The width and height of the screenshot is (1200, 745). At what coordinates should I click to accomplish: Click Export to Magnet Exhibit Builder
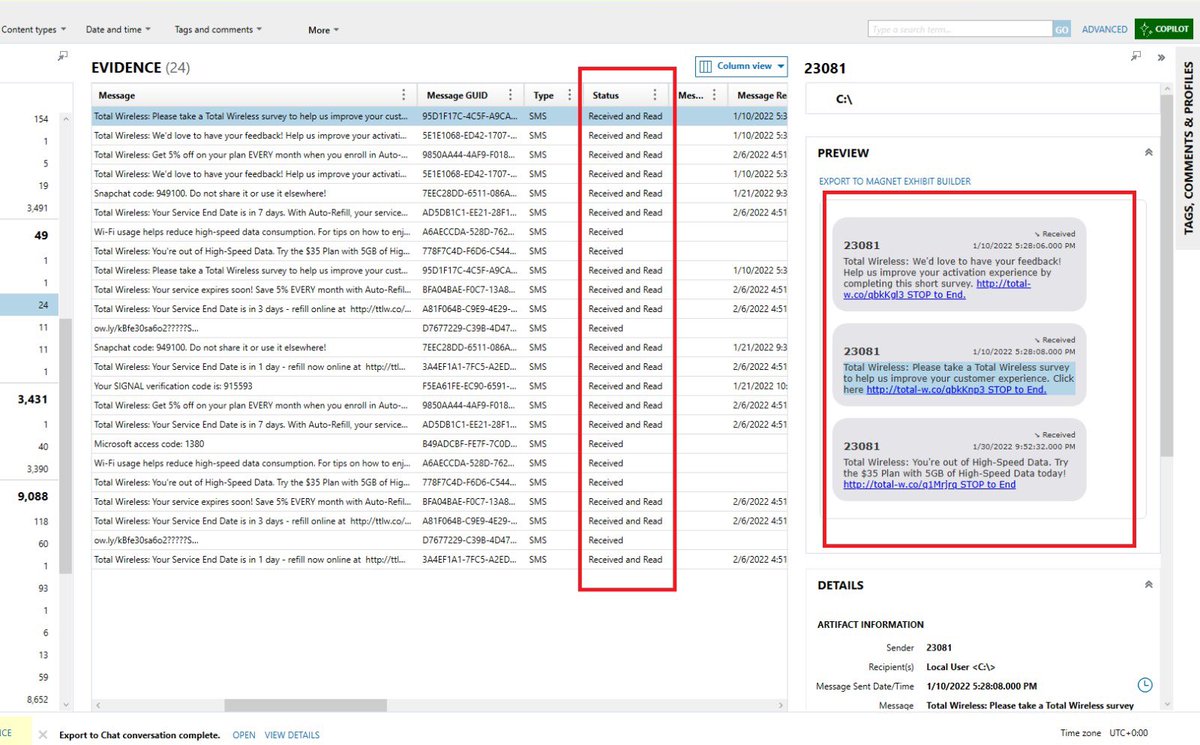point(895,181)
